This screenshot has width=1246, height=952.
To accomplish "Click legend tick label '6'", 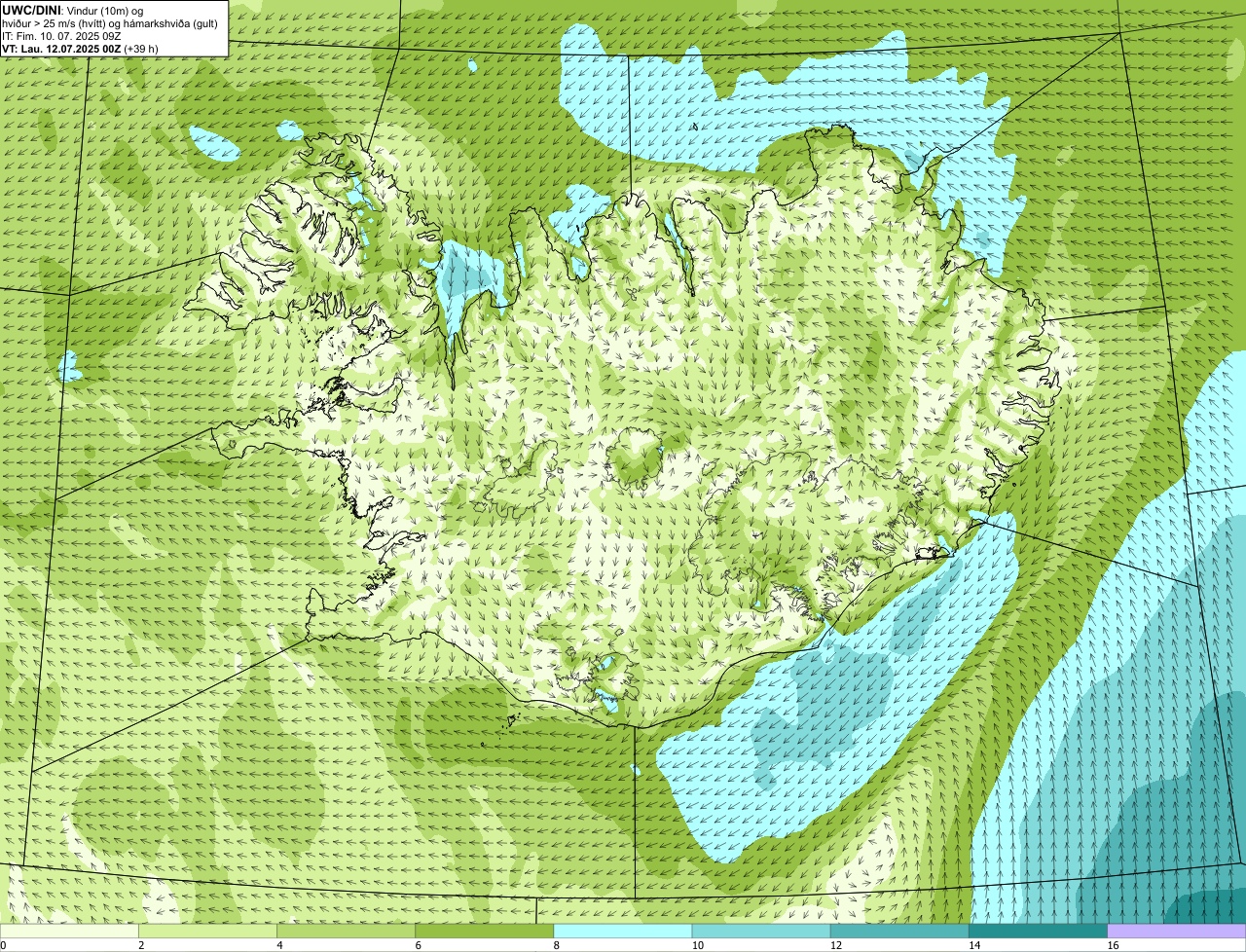I will 418,945.
